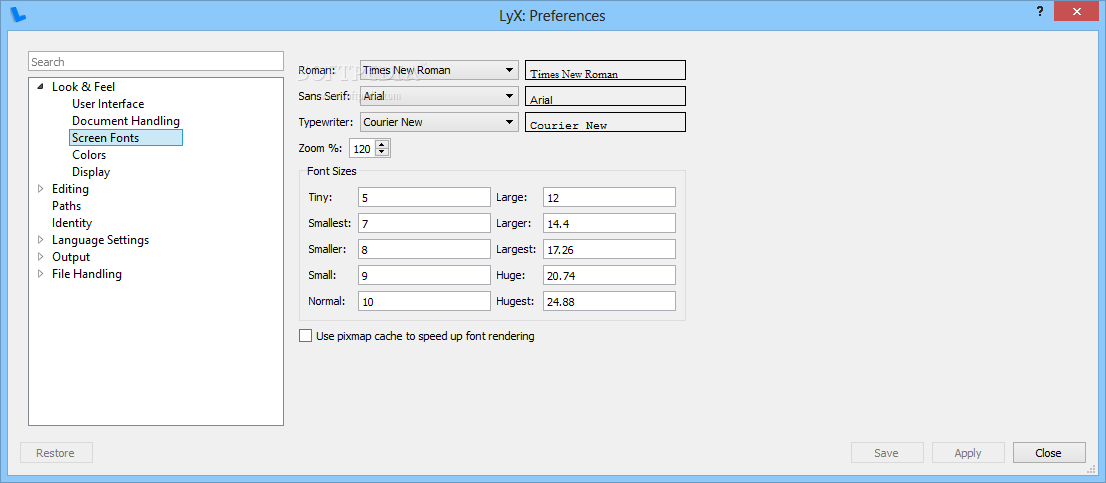Expand the Output tree node
The height and width of the screenshot is (483, 1106).
pyautogui.click(x=40, y=257)
